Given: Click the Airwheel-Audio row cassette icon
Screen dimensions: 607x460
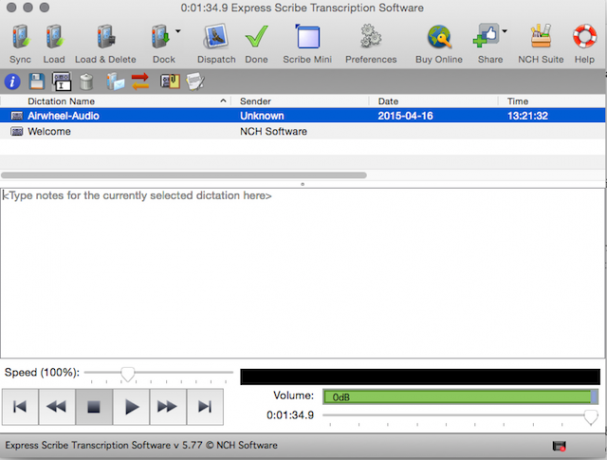Looking at the screenshot, I should tap(17, 116).
